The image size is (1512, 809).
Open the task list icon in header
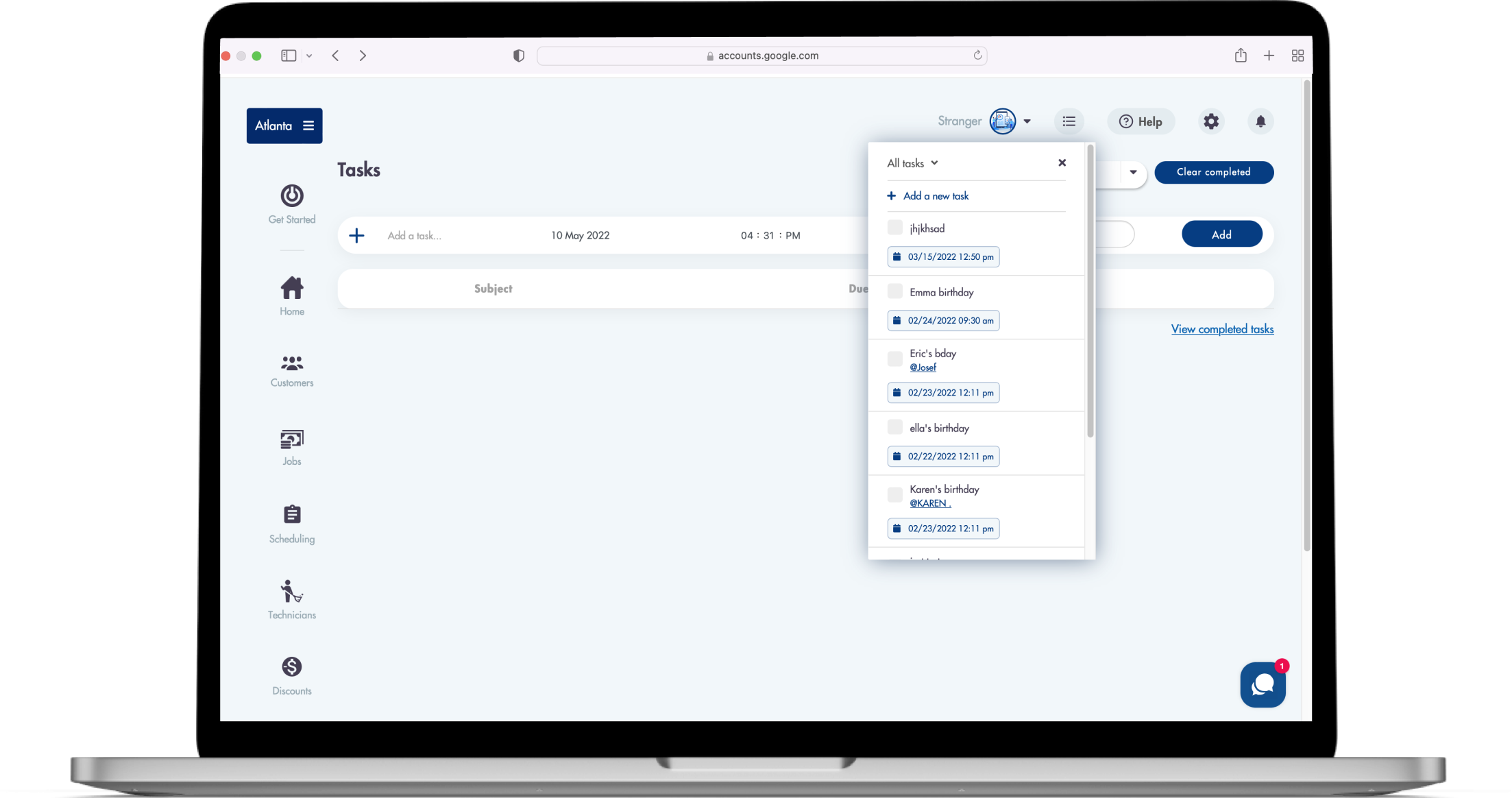(x=1069, y=121)
